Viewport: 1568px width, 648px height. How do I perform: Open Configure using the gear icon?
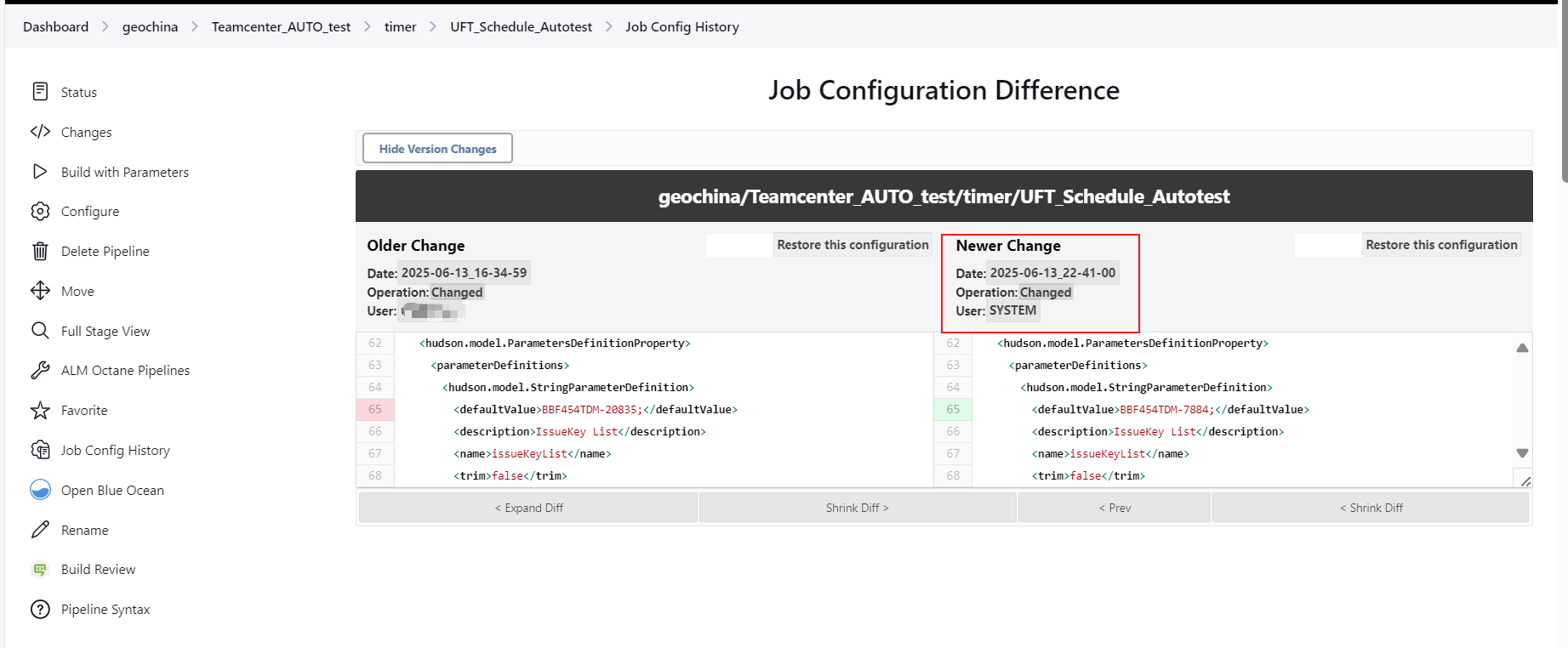(40, 211)
